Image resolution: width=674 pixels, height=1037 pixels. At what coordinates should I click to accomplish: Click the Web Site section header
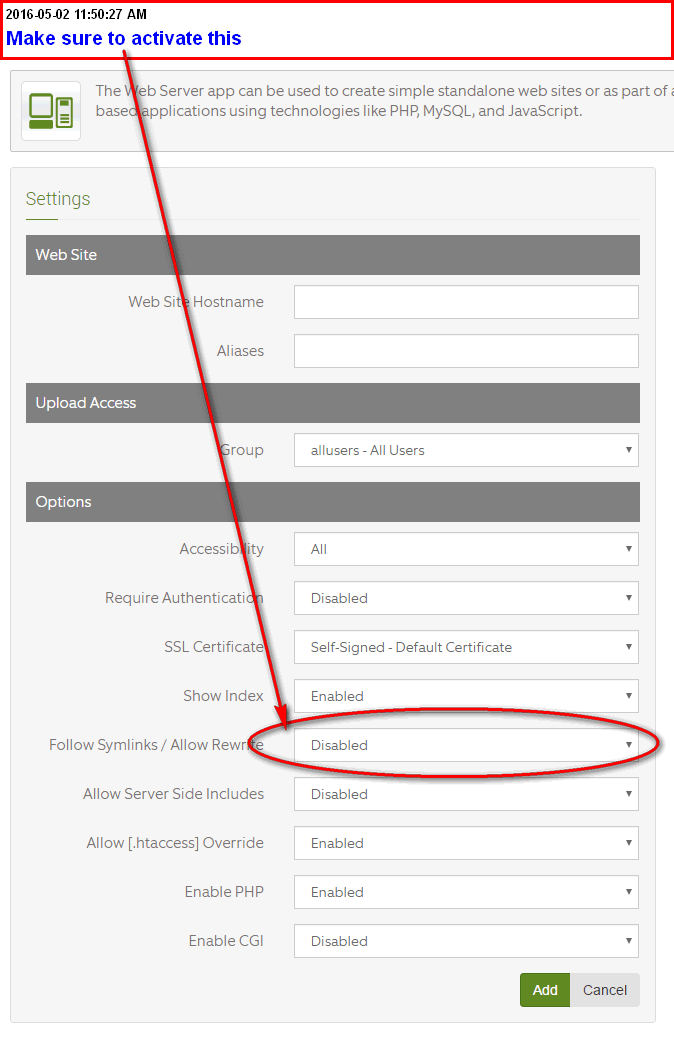[333, 255]
